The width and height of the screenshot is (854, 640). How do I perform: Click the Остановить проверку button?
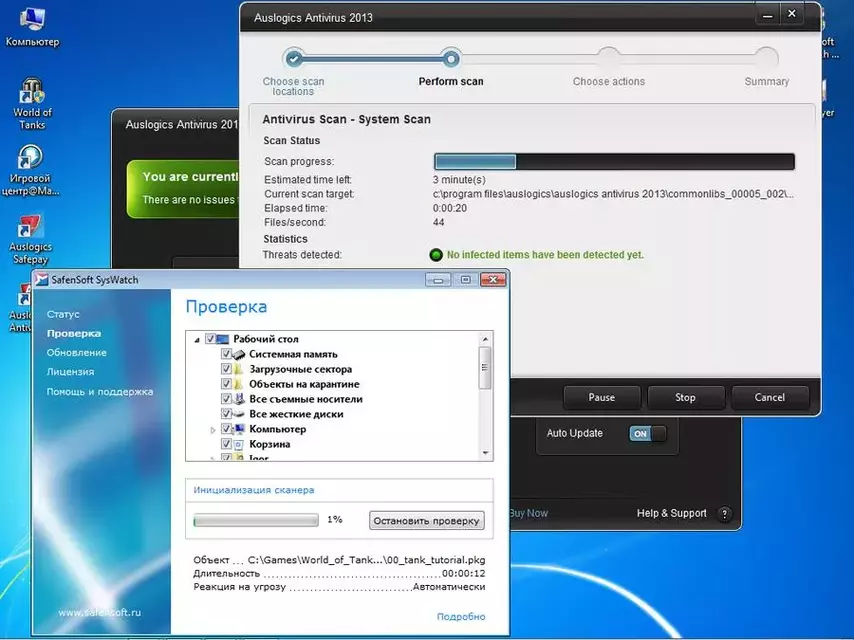426,521
